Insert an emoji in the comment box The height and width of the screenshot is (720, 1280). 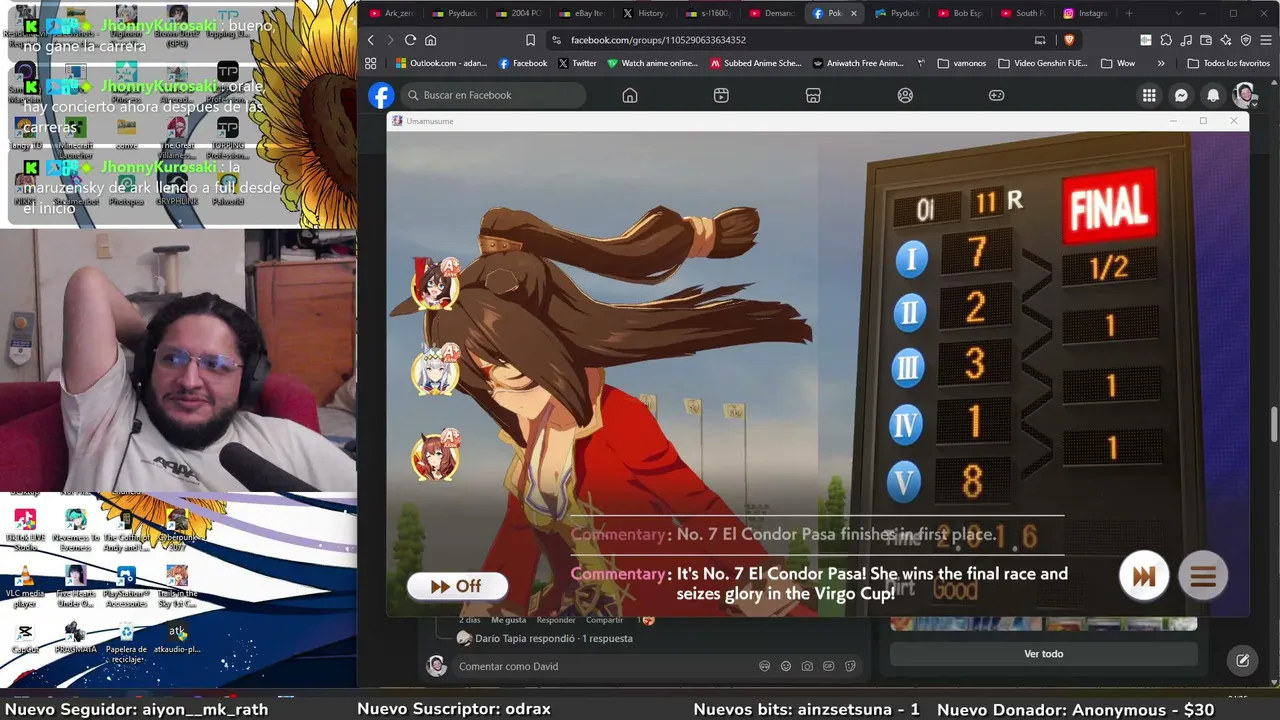tap(786, 666)
